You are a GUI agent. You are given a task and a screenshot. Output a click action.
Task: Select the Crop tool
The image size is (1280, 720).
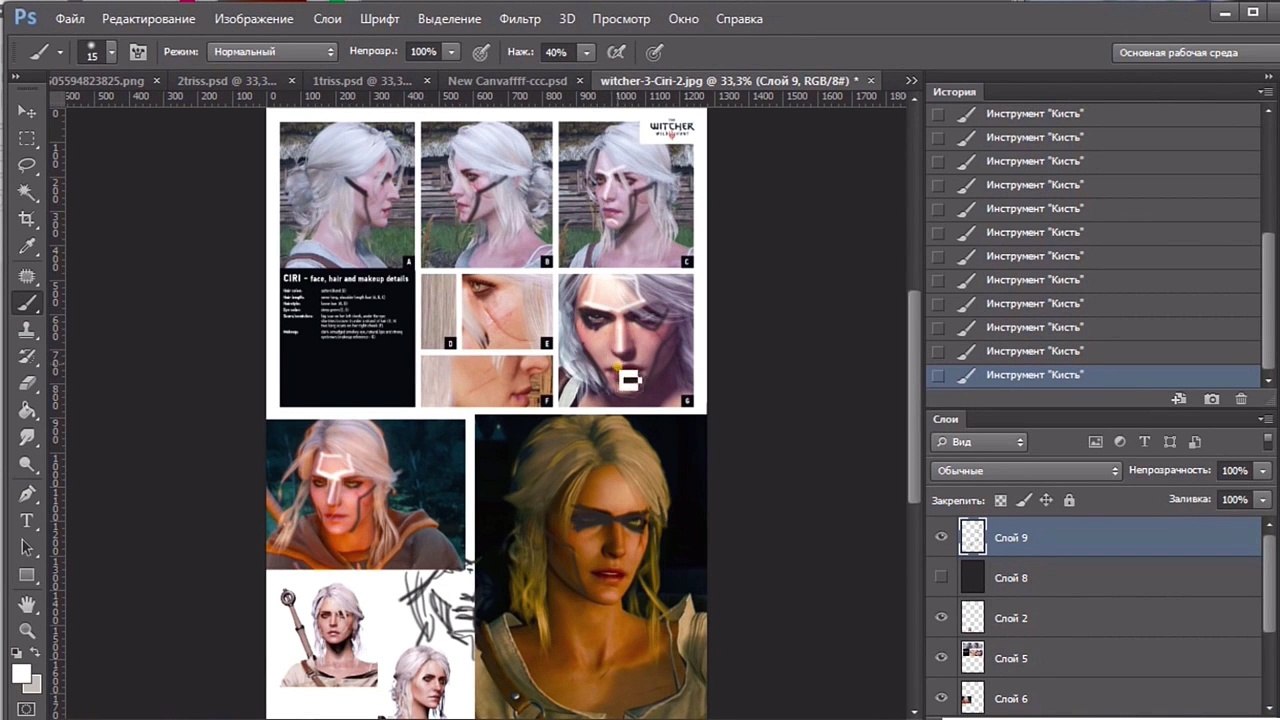click(27, 219)
